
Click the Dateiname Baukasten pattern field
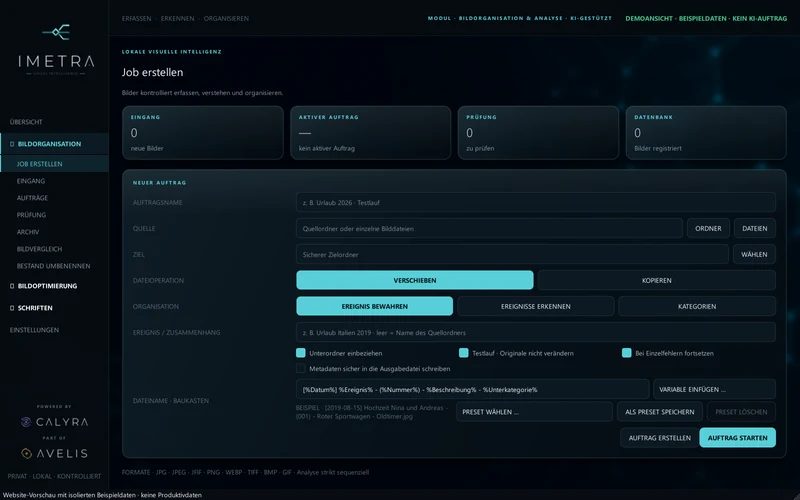(472, 389)
